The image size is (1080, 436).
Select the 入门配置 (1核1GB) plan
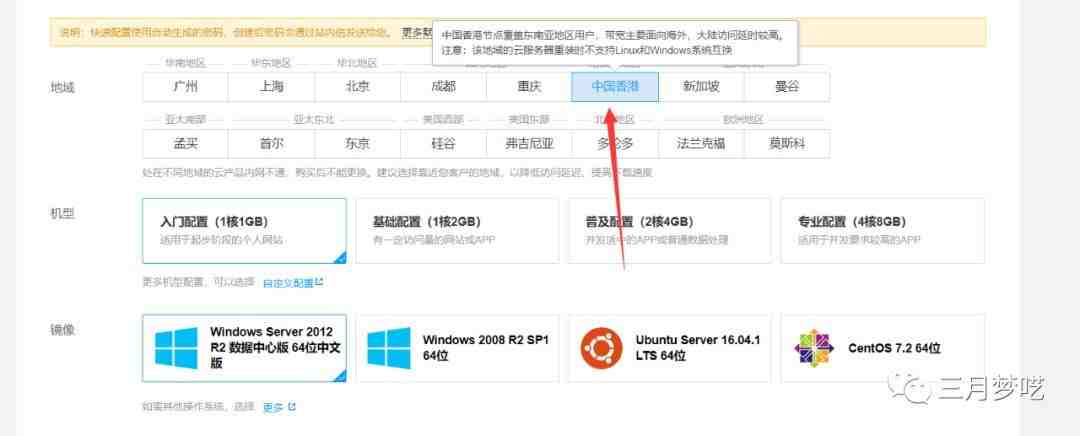pos(244,231)
